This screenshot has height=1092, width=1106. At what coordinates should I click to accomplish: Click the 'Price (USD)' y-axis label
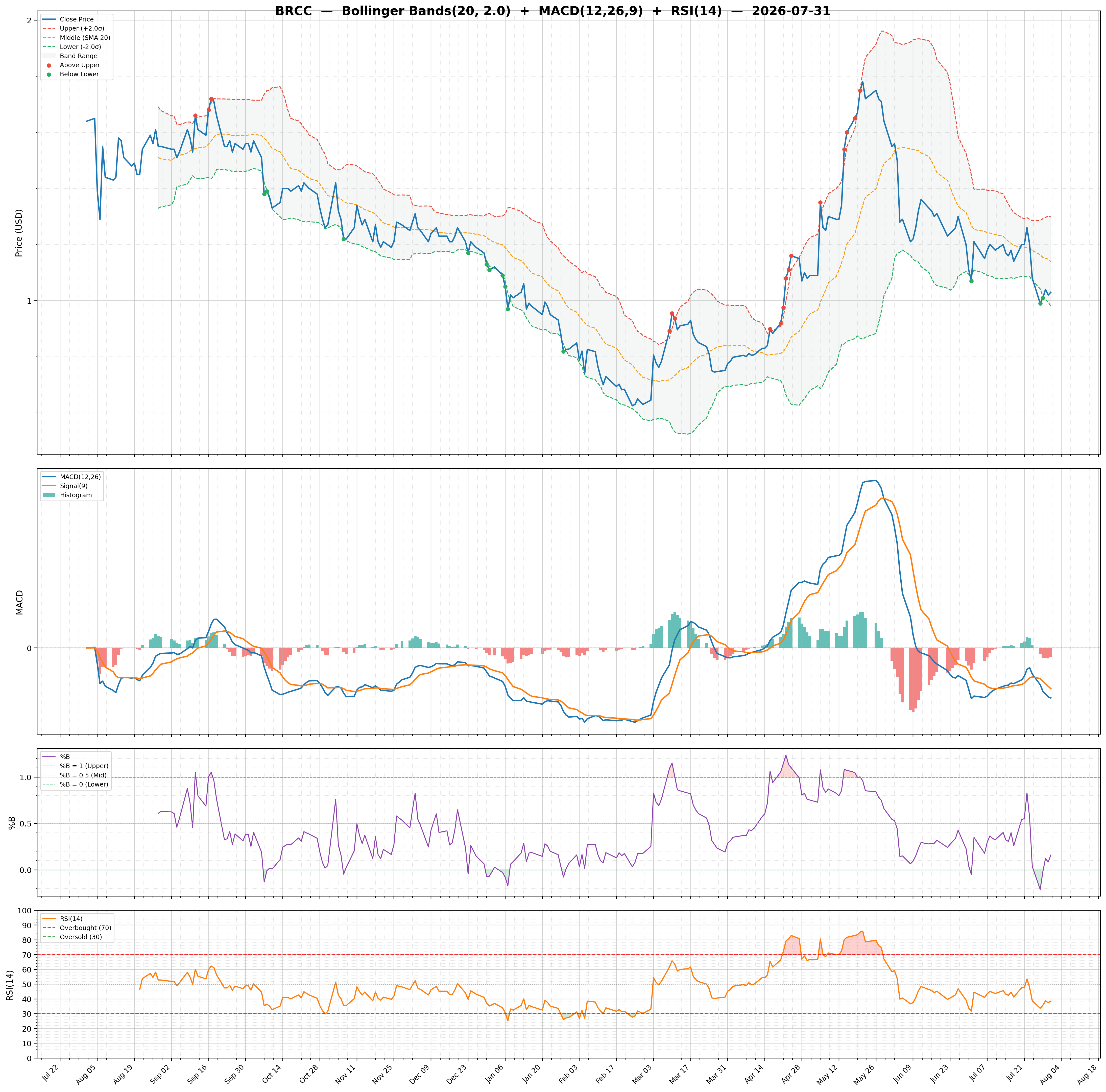[x=19, y=233]
